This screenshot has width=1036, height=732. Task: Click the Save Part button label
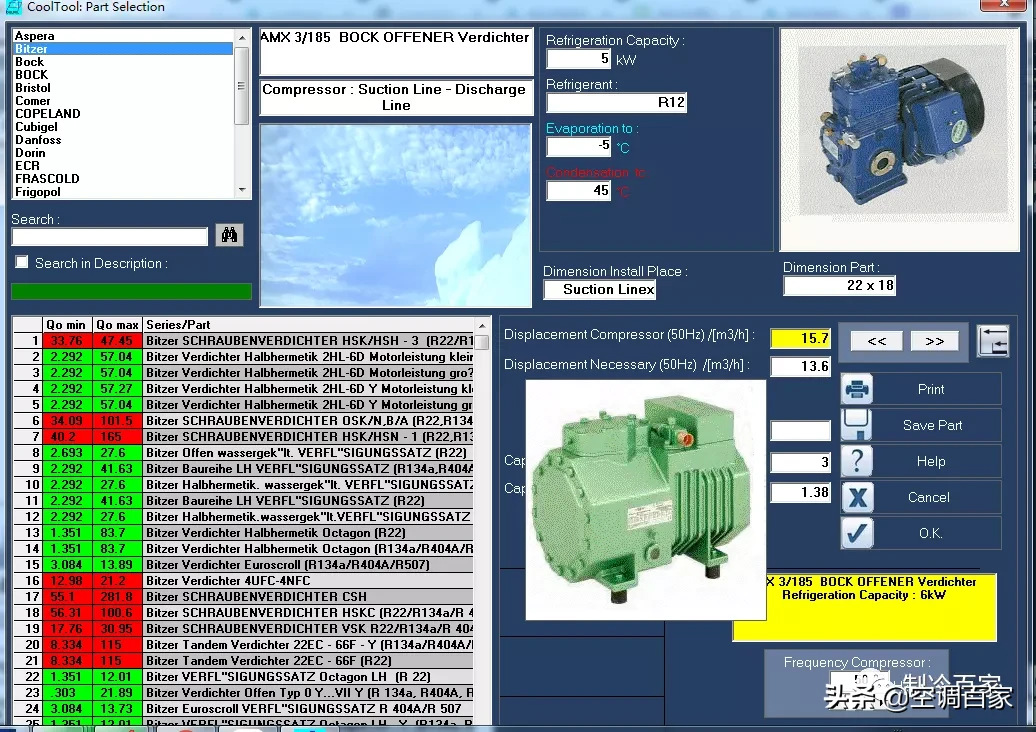pos(932,425)
